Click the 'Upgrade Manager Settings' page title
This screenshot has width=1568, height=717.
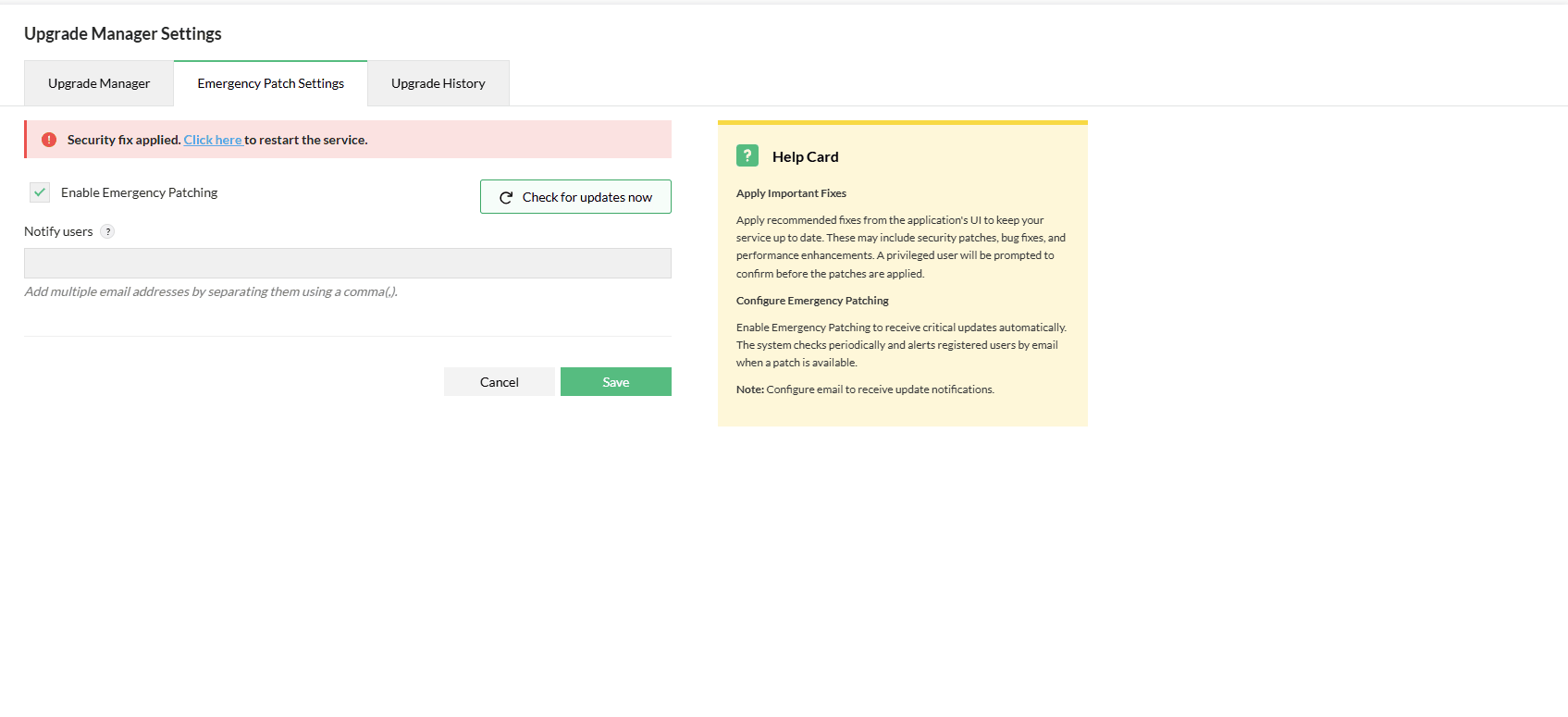(x=123, y=33)
